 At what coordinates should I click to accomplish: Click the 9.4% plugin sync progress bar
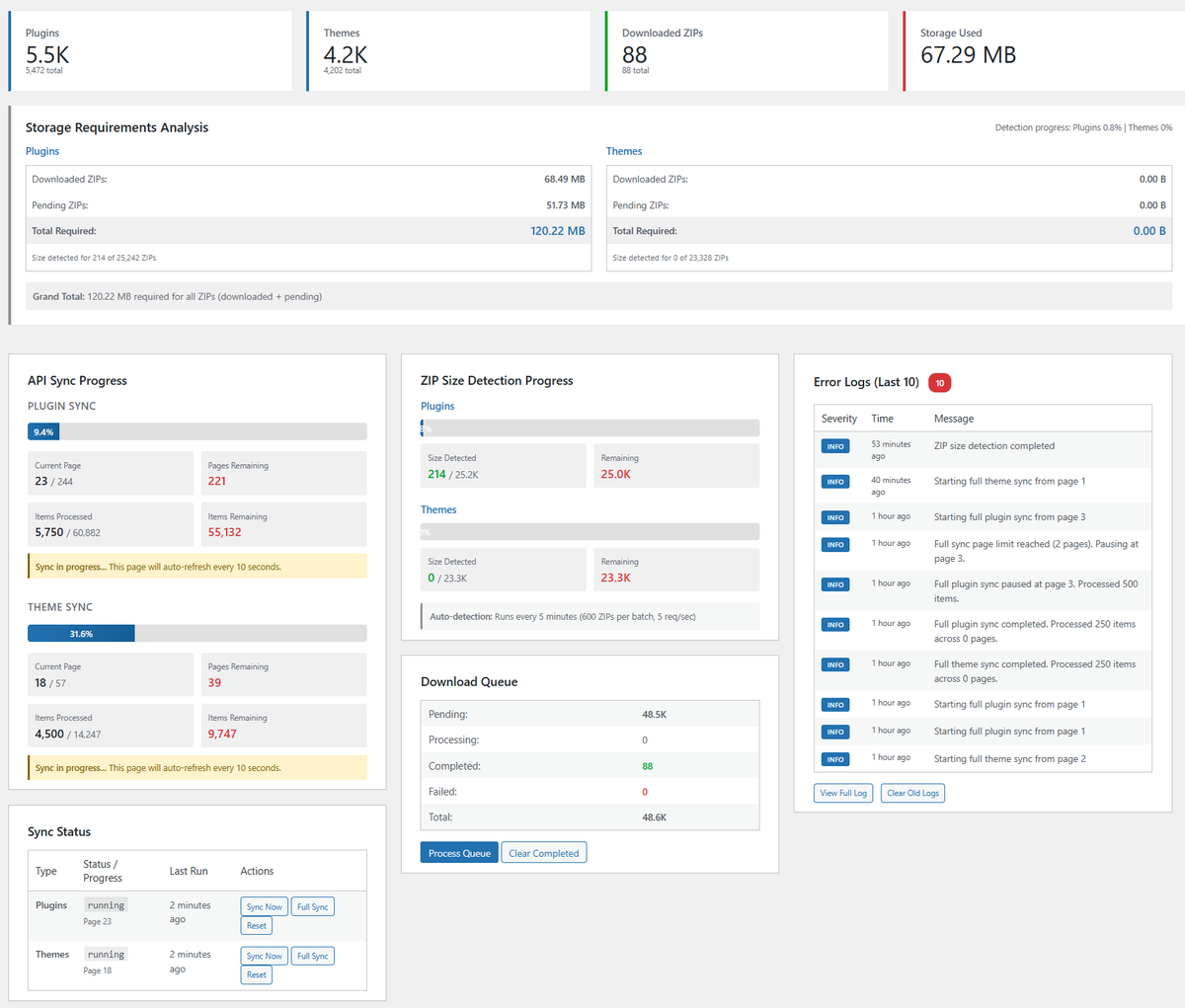197,431
